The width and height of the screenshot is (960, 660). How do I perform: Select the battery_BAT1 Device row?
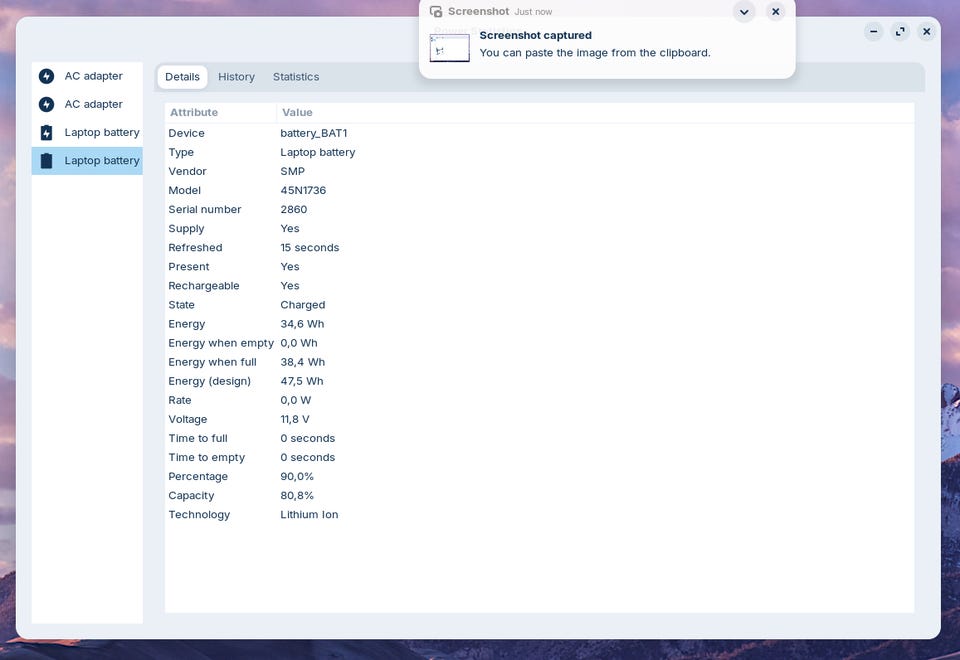tap(539, 133)
